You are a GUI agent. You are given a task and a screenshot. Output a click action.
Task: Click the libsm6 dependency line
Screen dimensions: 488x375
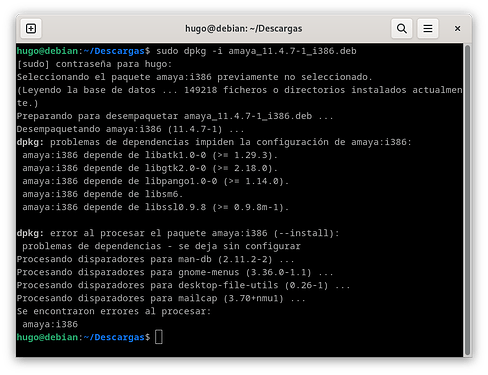coord(102,194)
